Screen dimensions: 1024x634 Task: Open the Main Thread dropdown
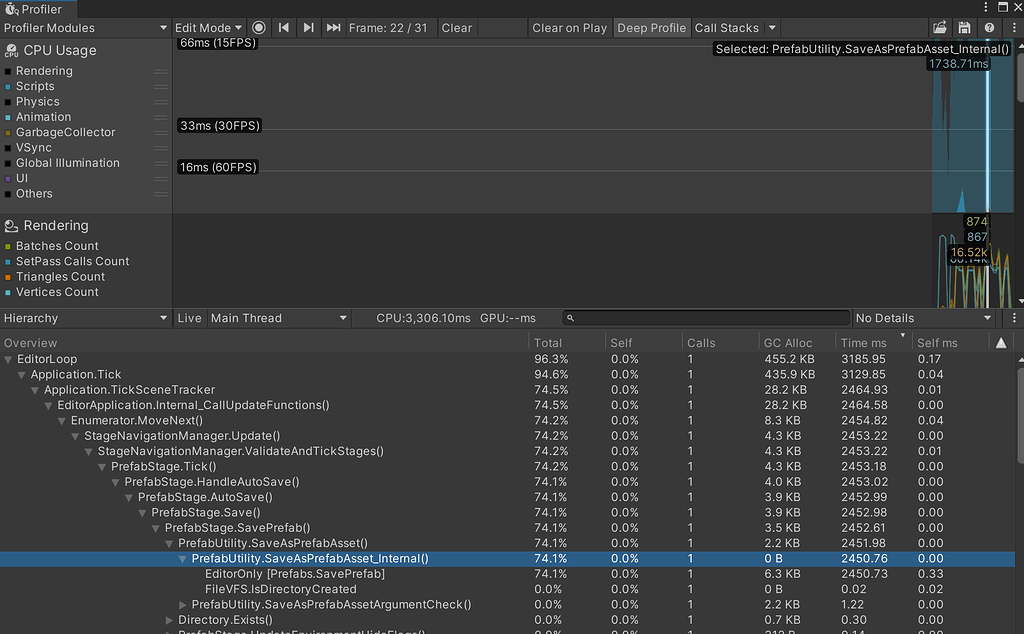pyautogui.click(x=278, y=317)
